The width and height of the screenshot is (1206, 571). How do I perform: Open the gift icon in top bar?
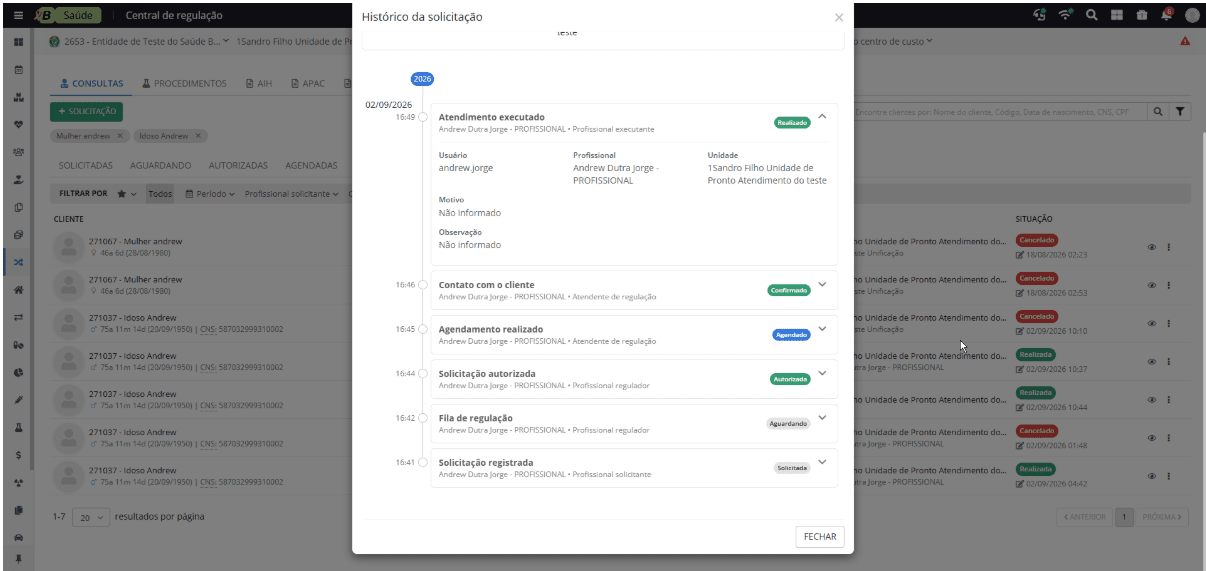[x=1142, y=15]
